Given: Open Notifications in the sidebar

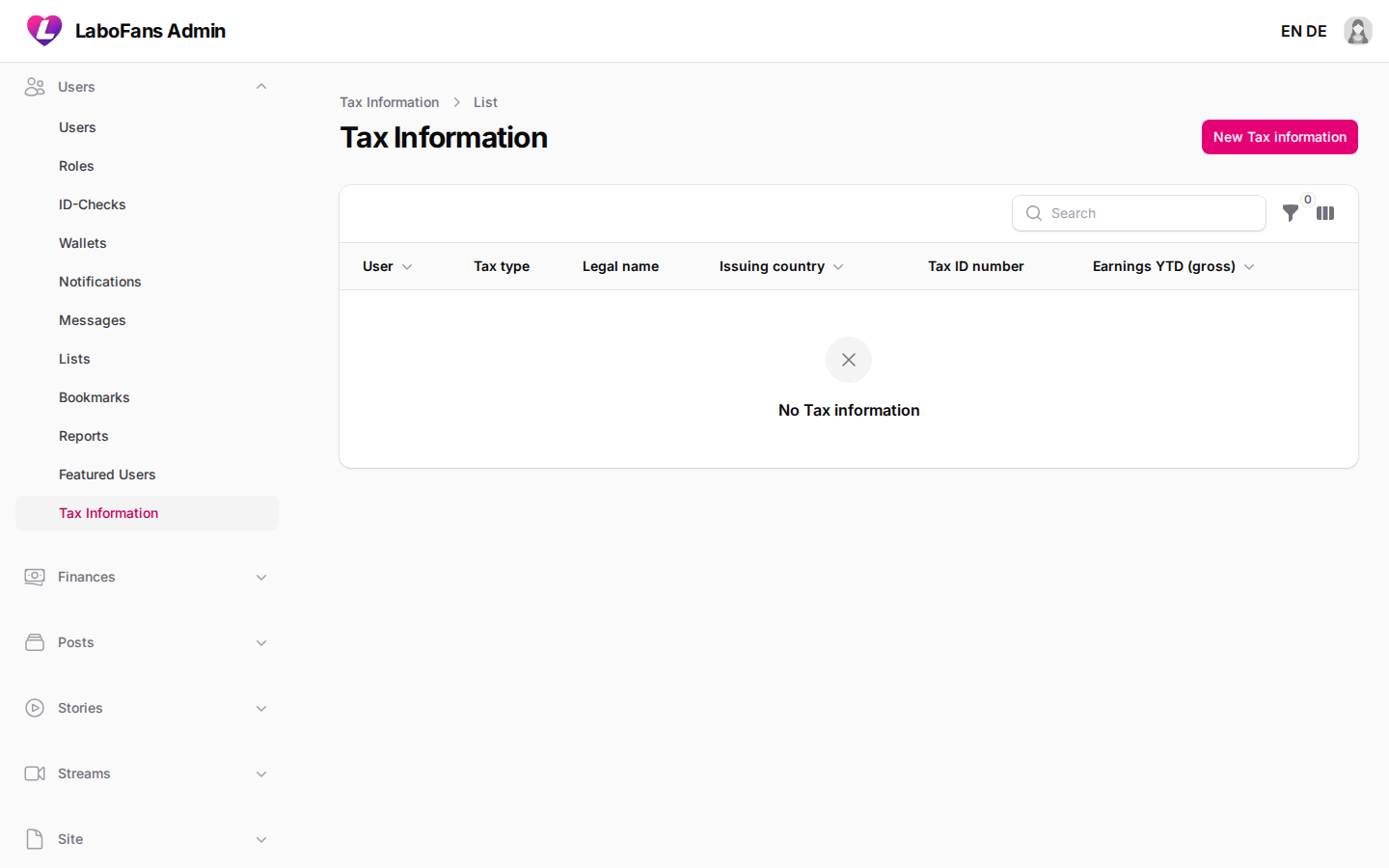Looking at the screenshot, I should (147, 282).
